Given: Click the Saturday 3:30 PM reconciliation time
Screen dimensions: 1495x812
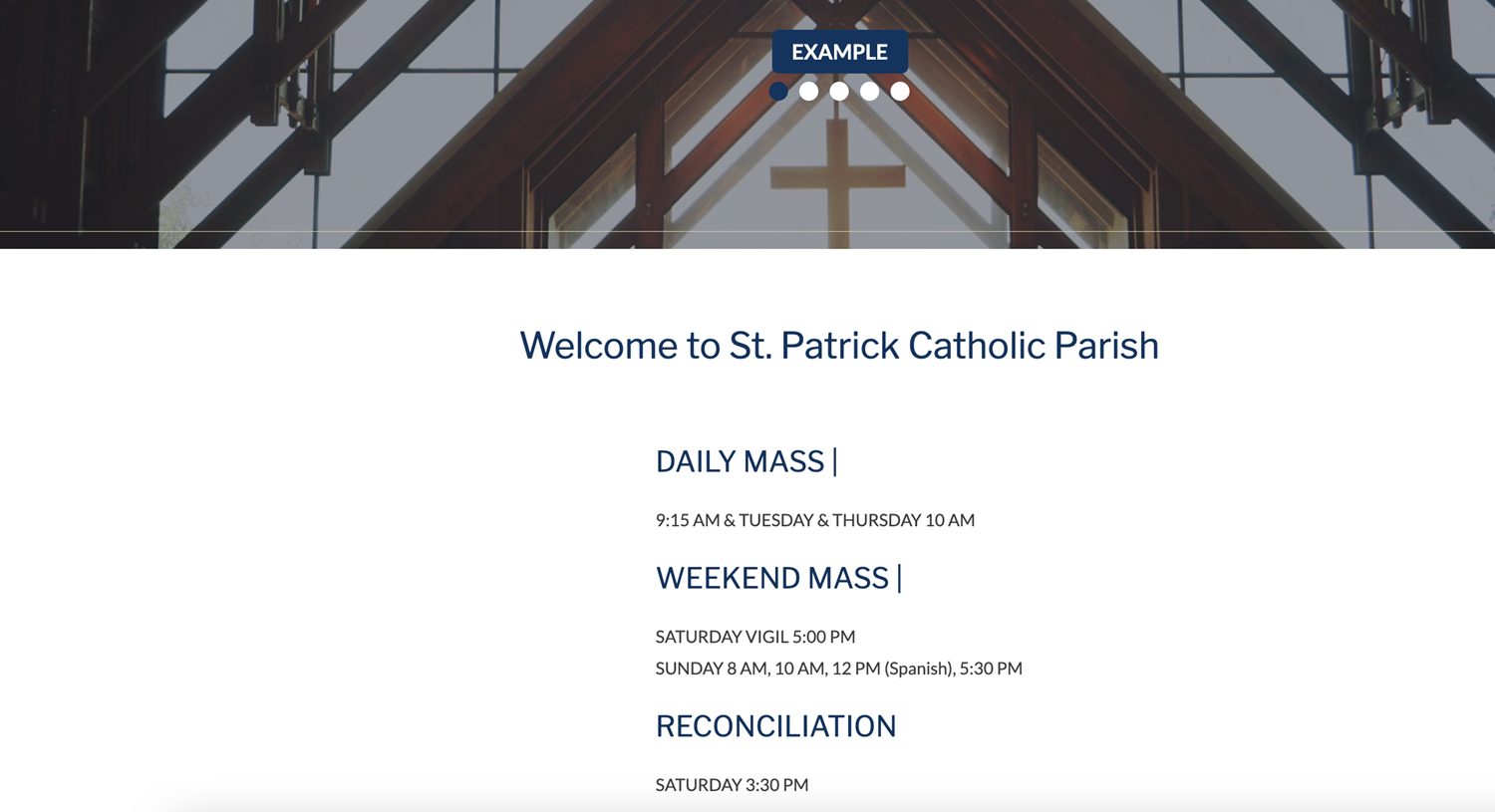Looking at the screenshot, I should pos(732,785).
